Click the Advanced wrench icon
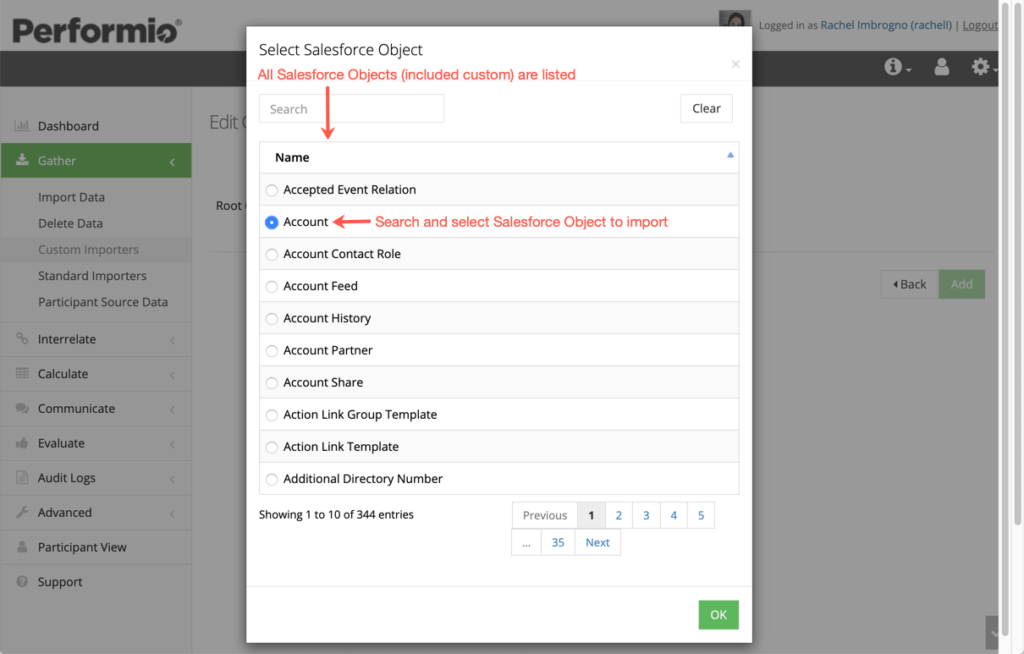 click(22, 512)
